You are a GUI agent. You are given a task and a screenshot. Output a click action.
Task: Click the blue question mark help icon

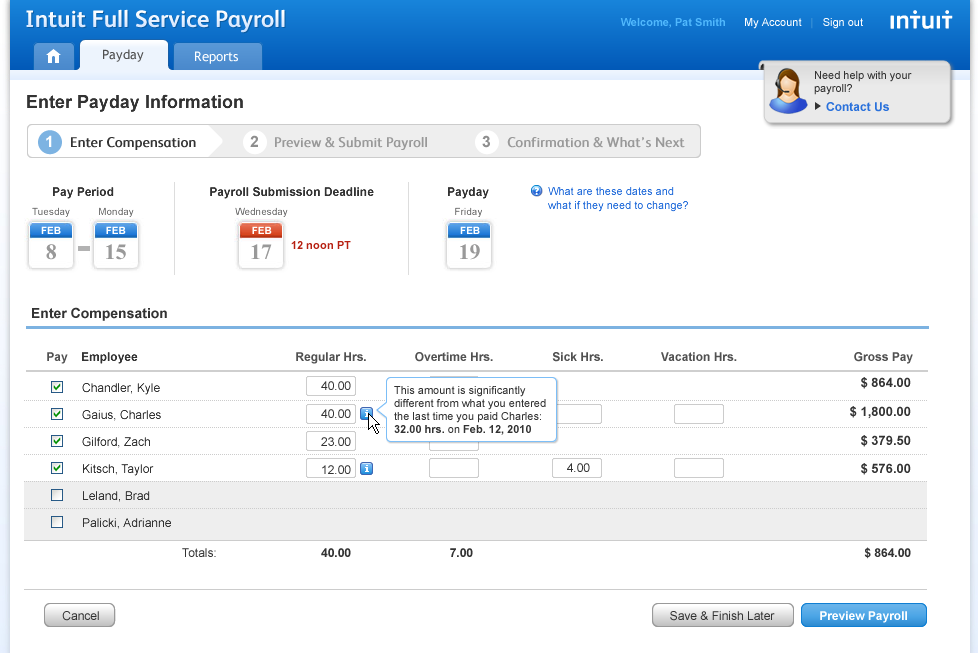click(x=537, y=191)
